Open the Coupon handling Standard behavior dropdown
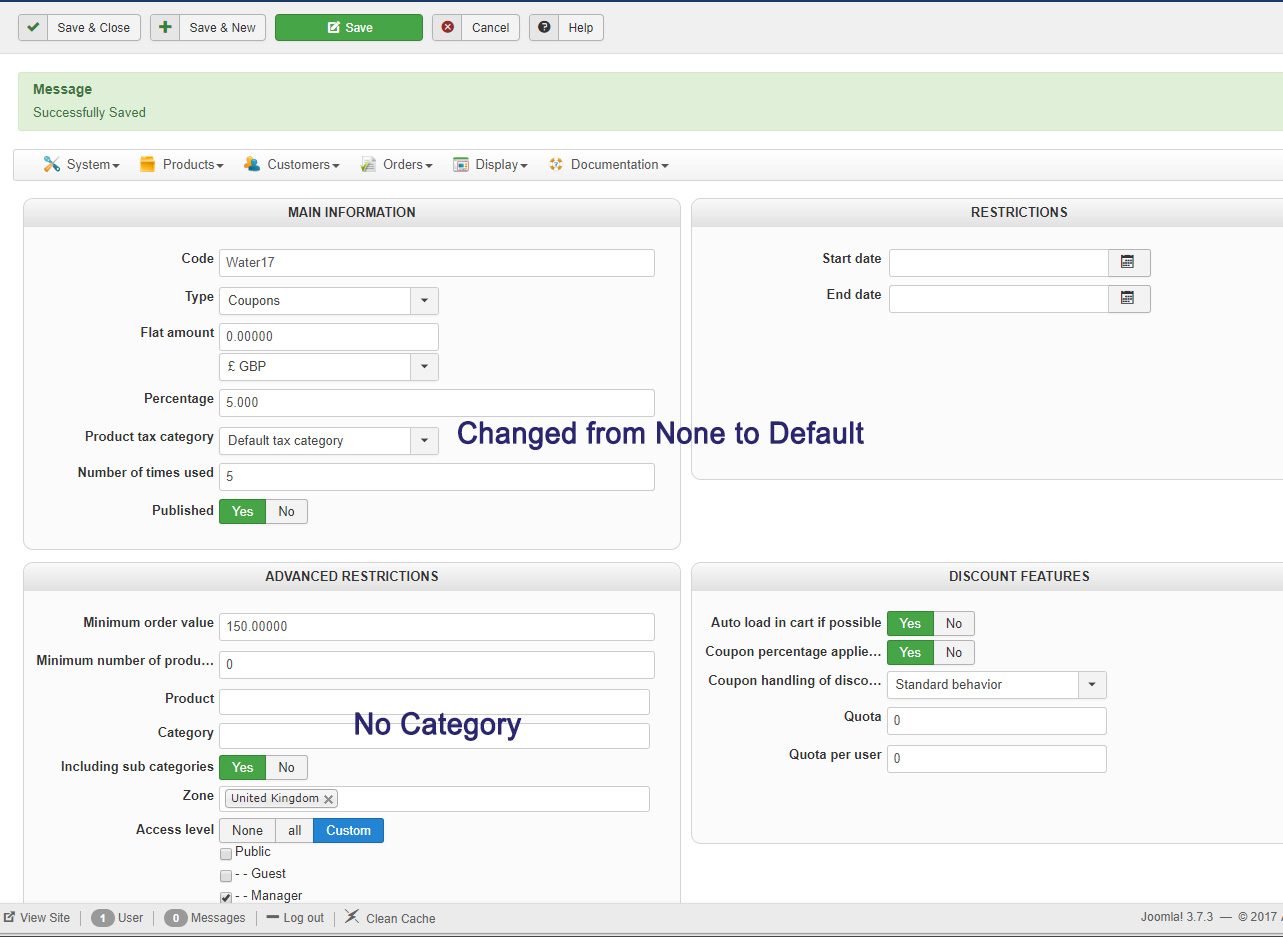The image size is (1283, 937). tap(996, 684)
